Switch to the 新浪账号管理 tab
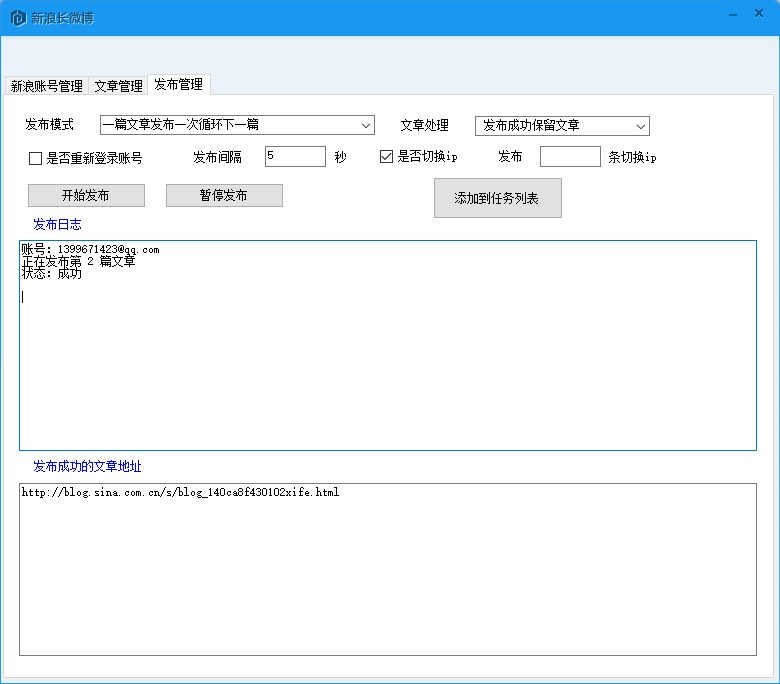 (x=46, y=86)
